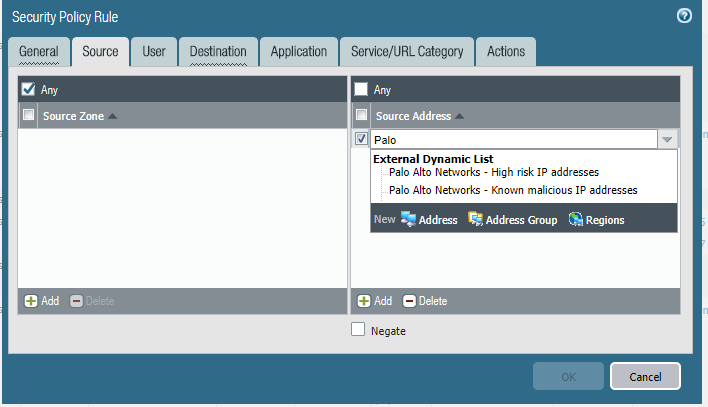
Task: Choose Known malicious IP addresses list
Action: 512,190
